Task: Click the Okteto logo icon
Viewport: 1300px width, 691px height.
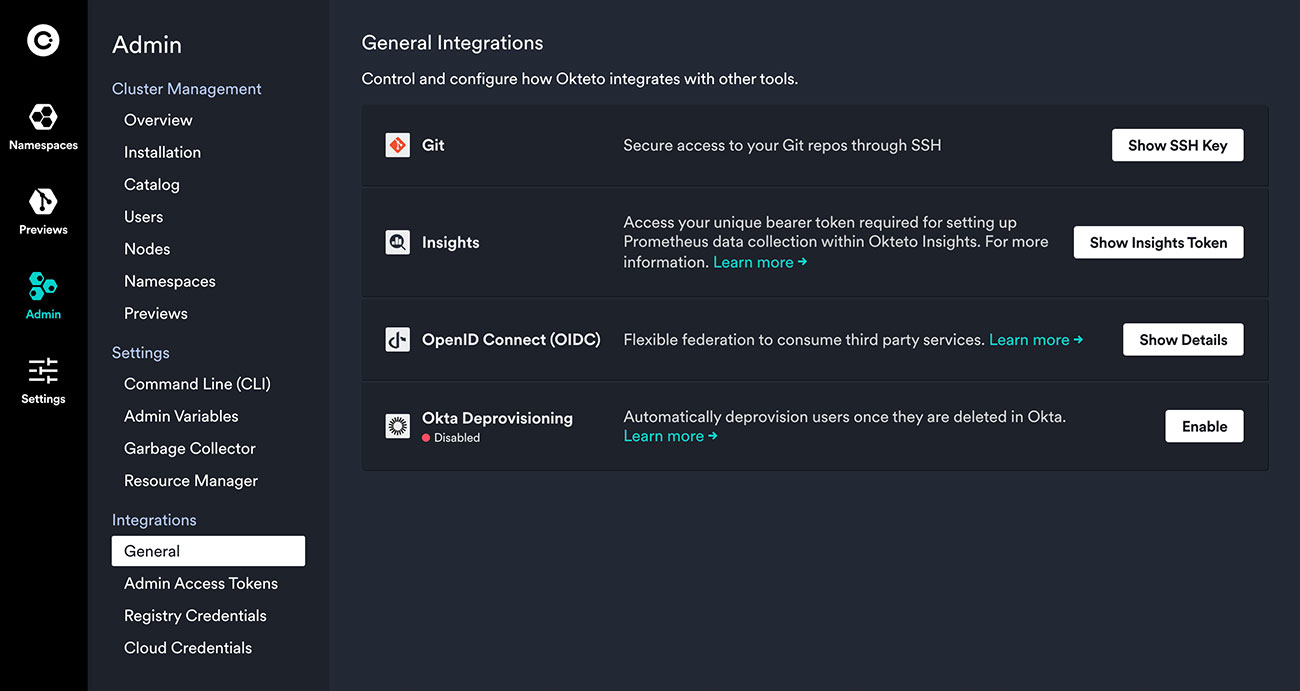Action: click(42, 40)
